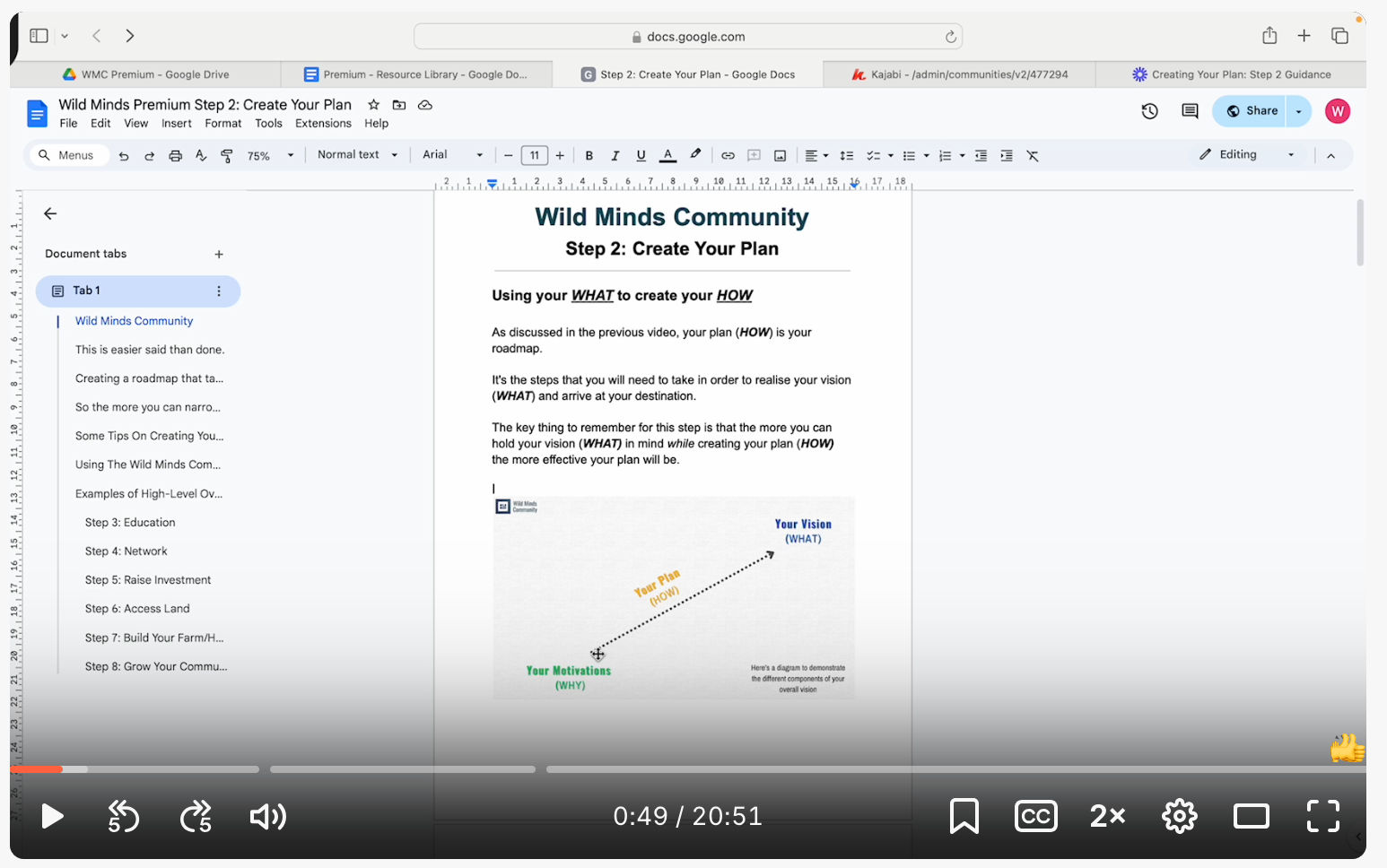Image resolution: width=1387 pixels, height=868 pixels.
Task: Star the Wild Minds document
Action: [x=374, y=105]
